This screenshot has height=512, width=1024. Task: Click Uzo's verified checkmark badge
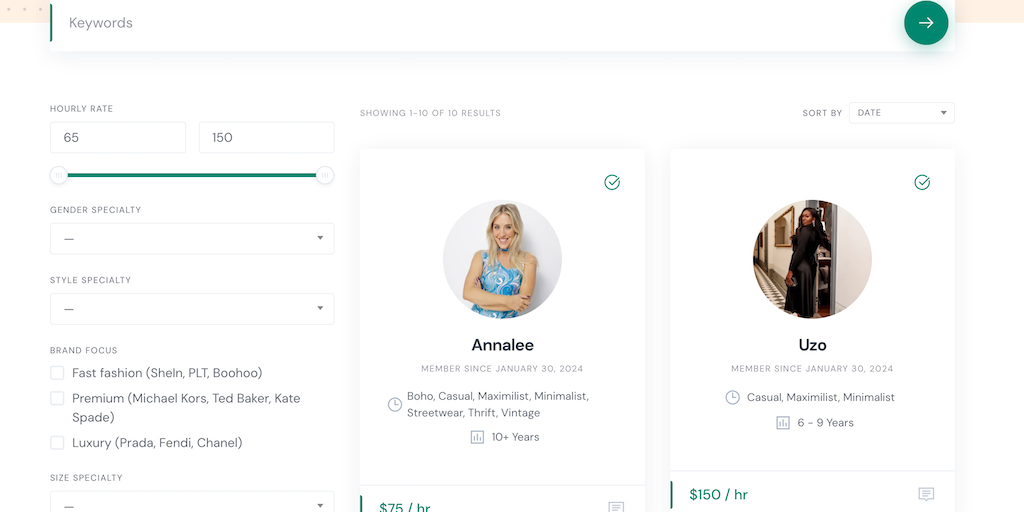pos(922,182)
